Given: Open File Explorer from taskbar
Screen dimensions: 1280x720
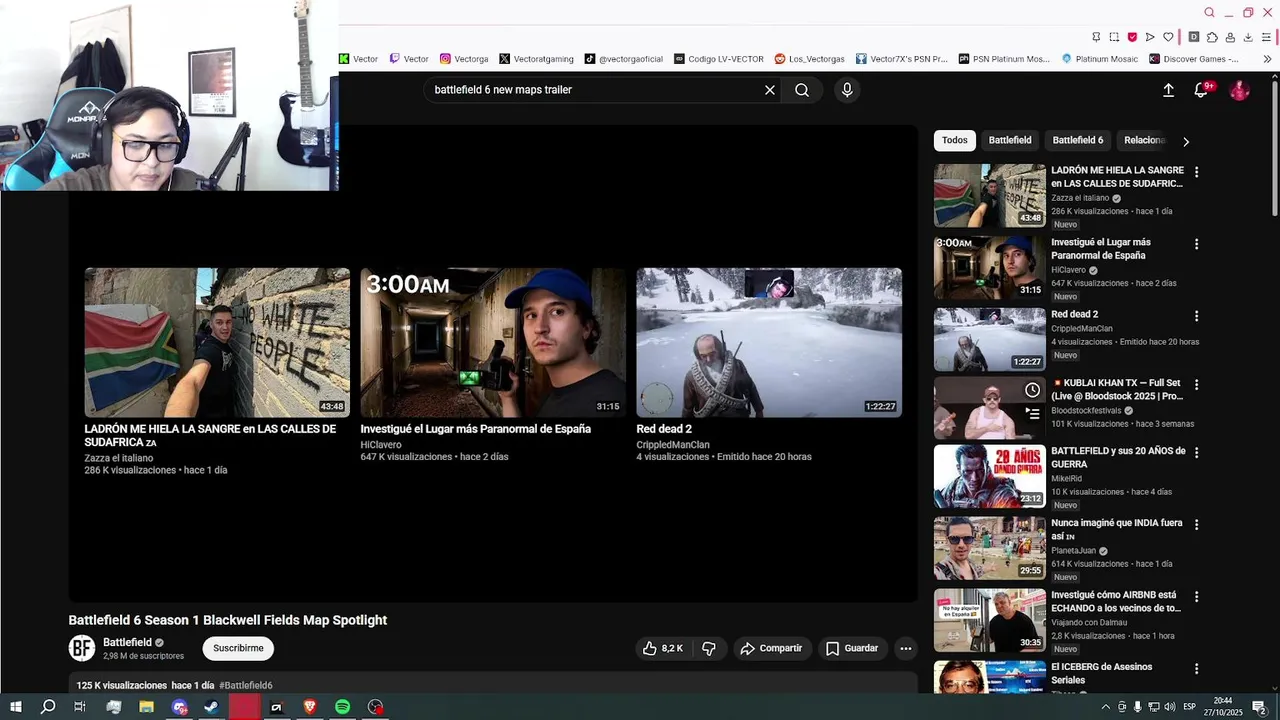Looking at the screenshot, I should [x=146, y=707].
